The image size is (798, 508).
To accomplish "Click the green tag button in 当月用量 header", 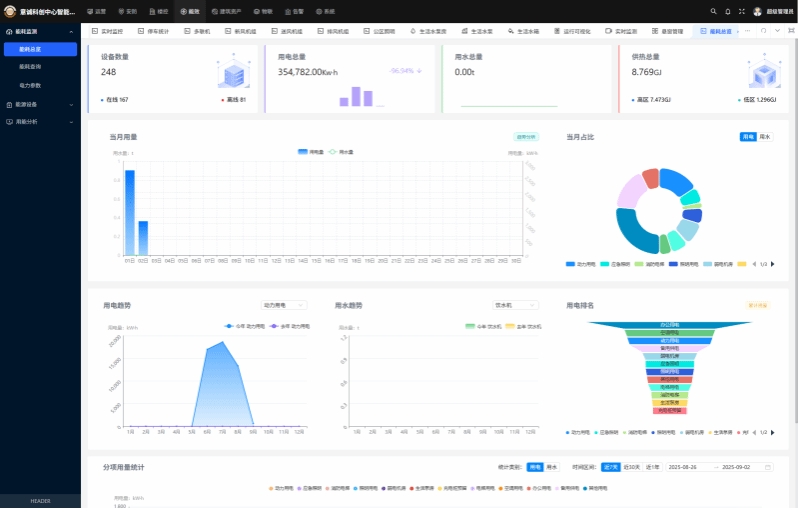I will tap(526, 136).
